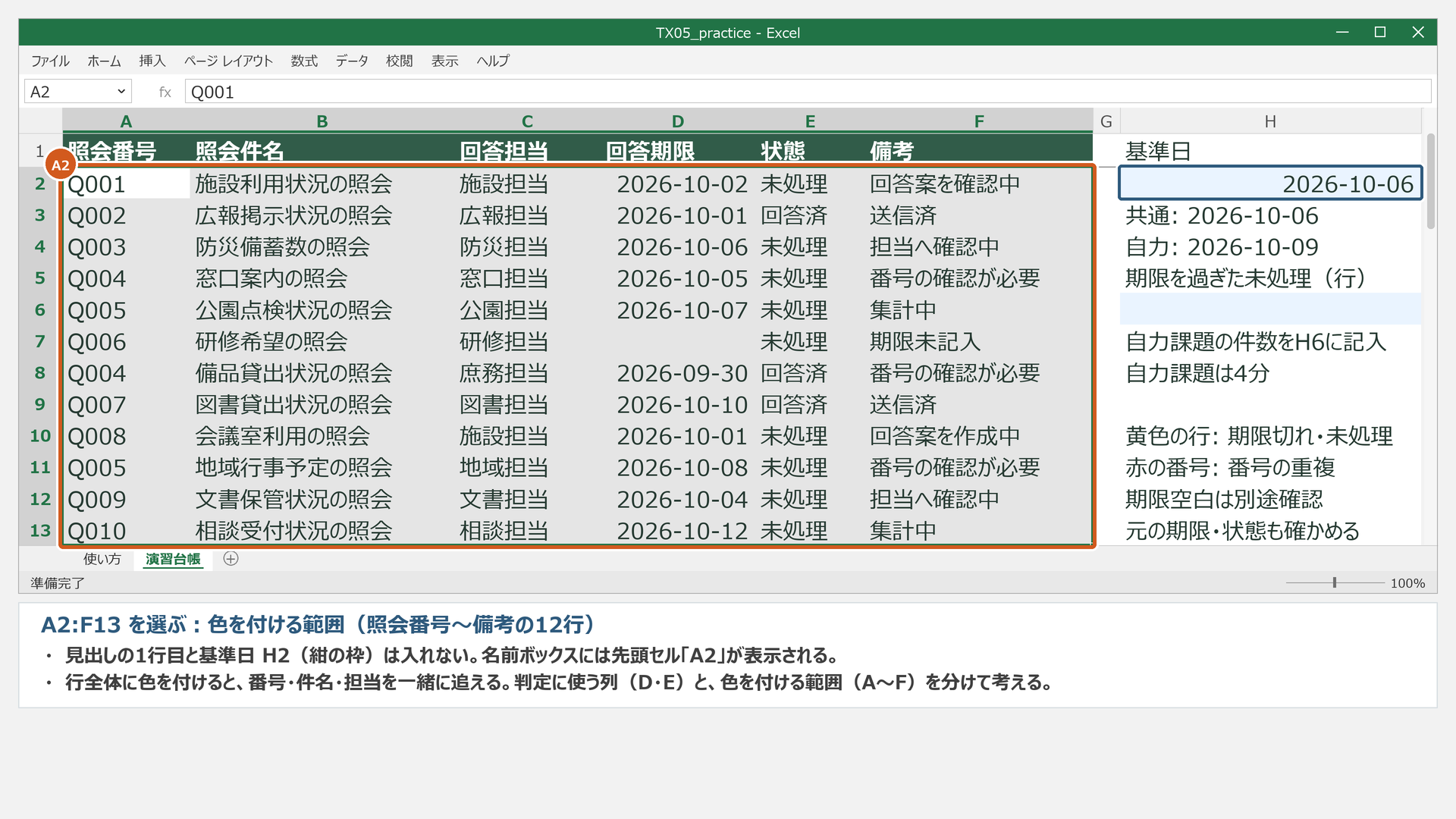Click cell 回答案を作成中

click(980, 436)
